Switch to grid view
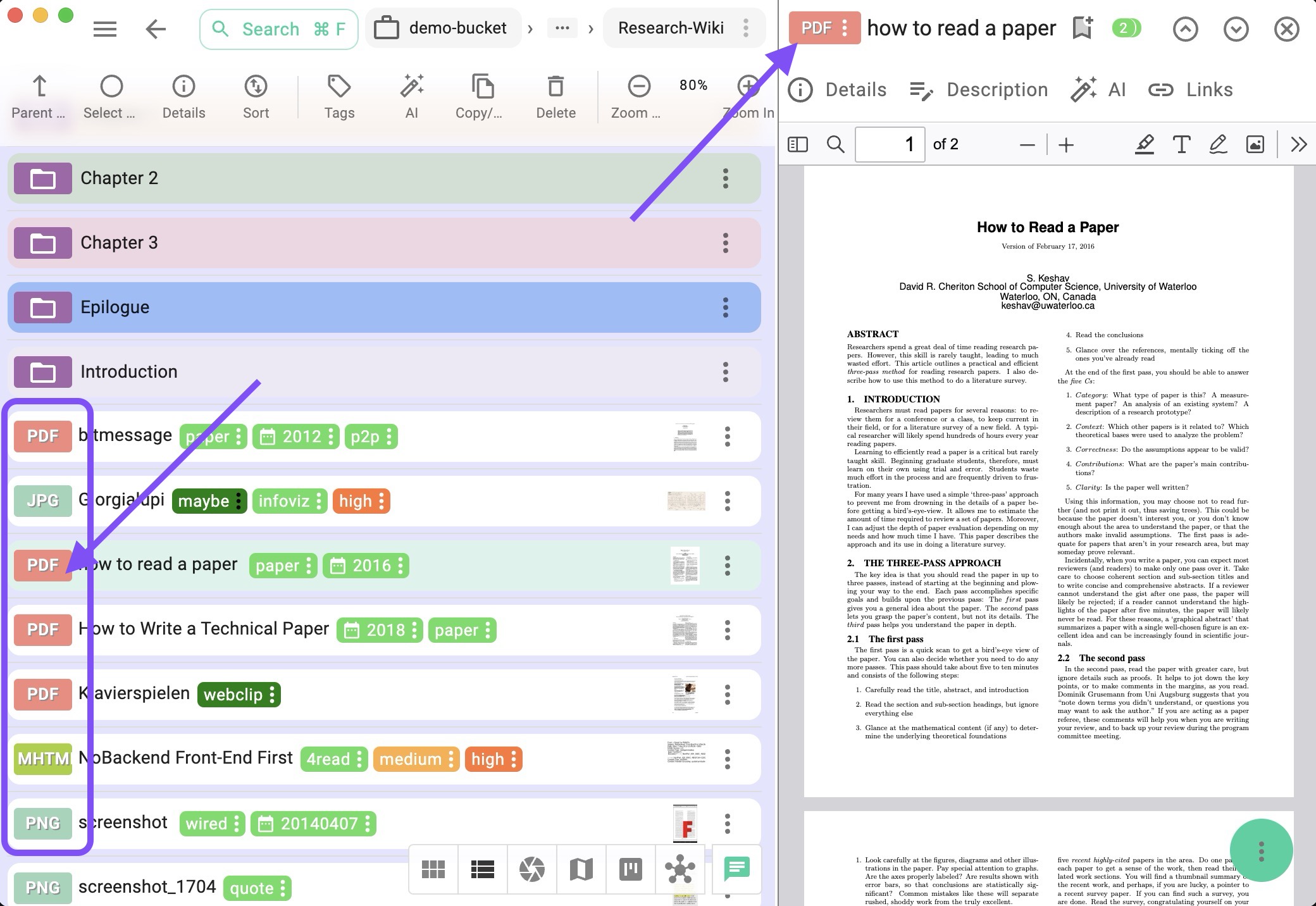Screen dimensions: 1316x906 (x=435, y=870)
